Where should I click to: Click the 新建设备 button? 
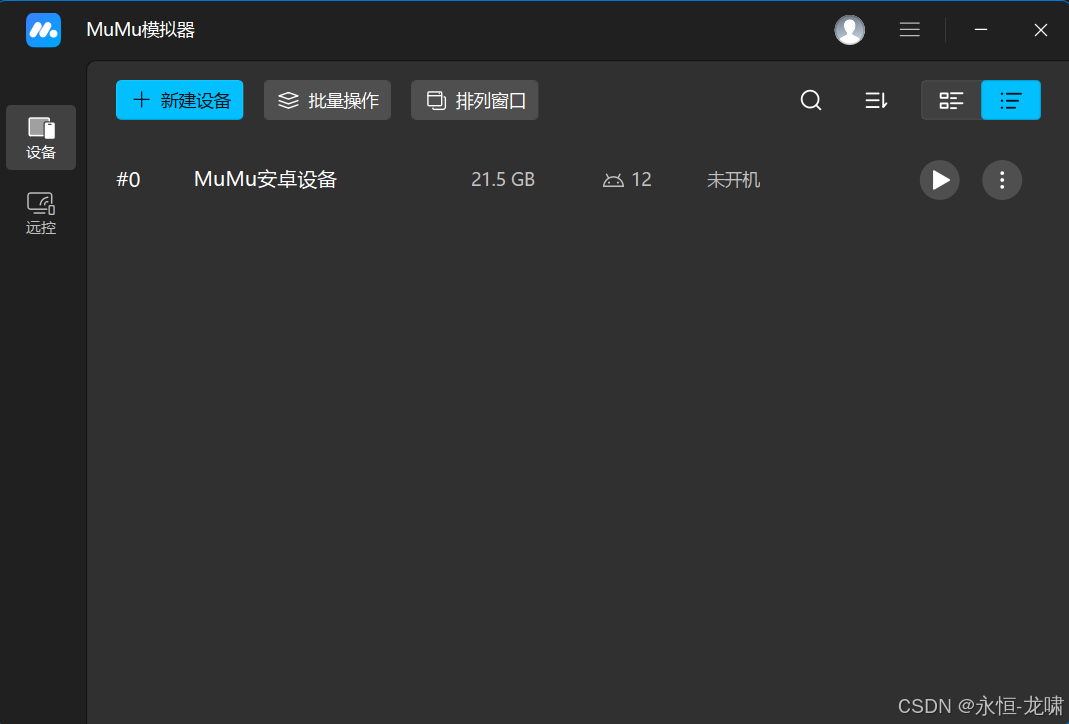[x=179, y=100]
